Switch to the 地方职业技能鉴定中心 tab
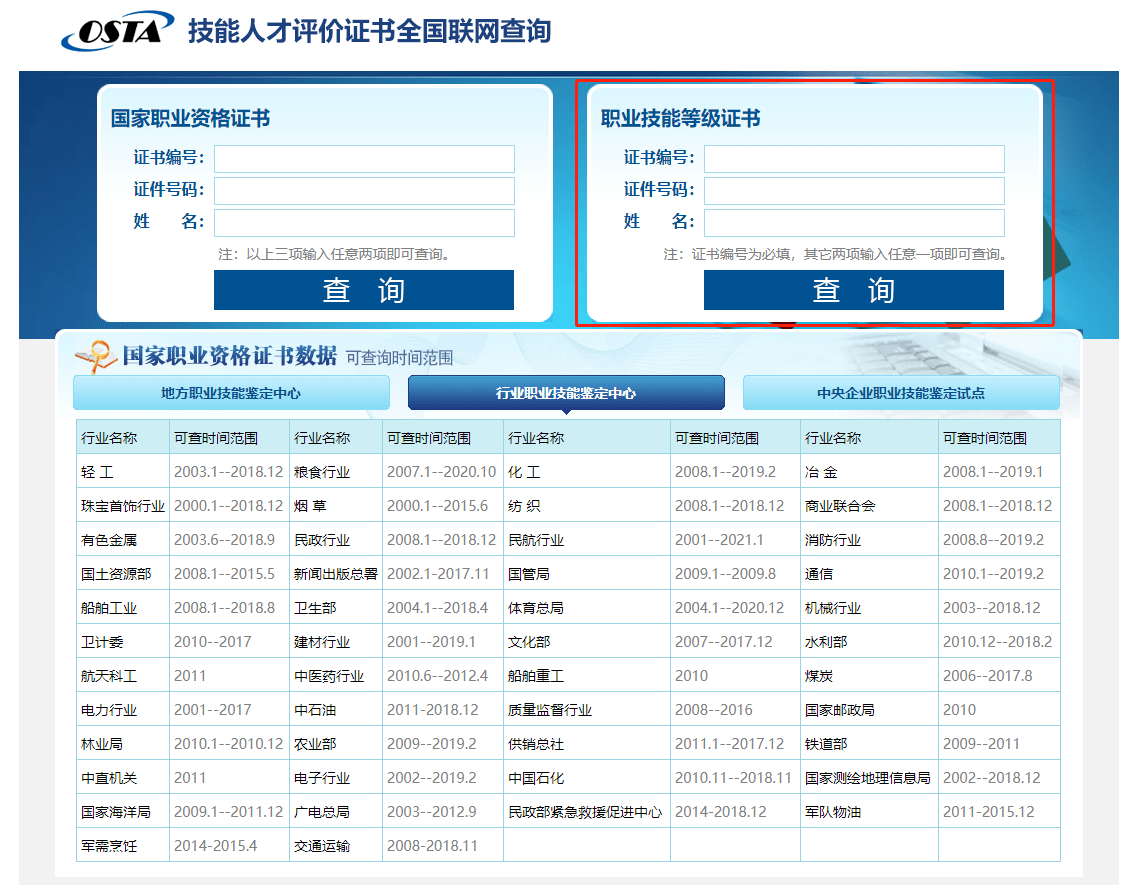The width and height of the screenshot is (1145, 885). (x=230, y=392)
